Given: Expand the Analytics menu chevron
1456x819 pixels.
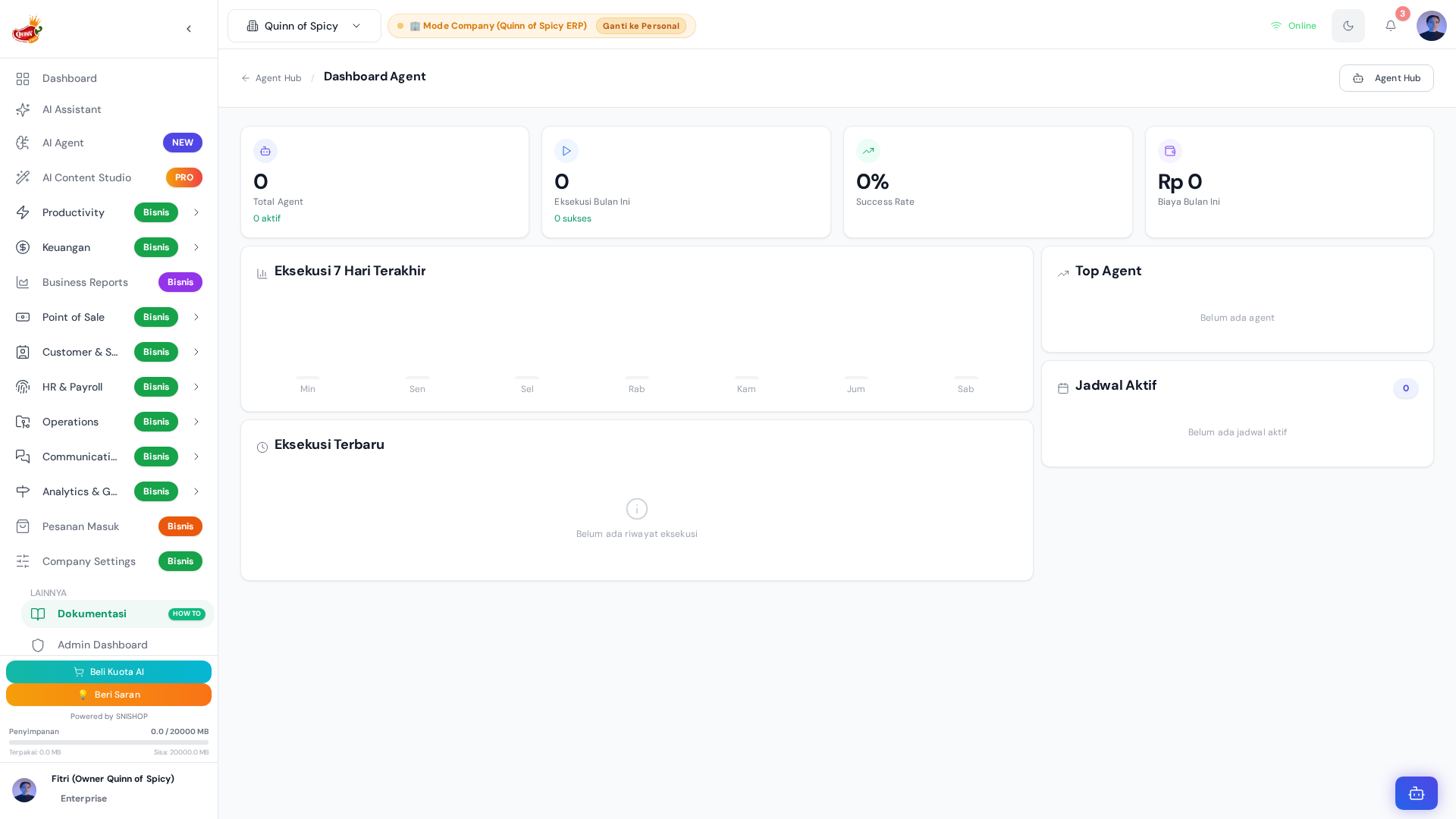Looking at the screenshot, I should pyautogui.click(x=196, y=491).
